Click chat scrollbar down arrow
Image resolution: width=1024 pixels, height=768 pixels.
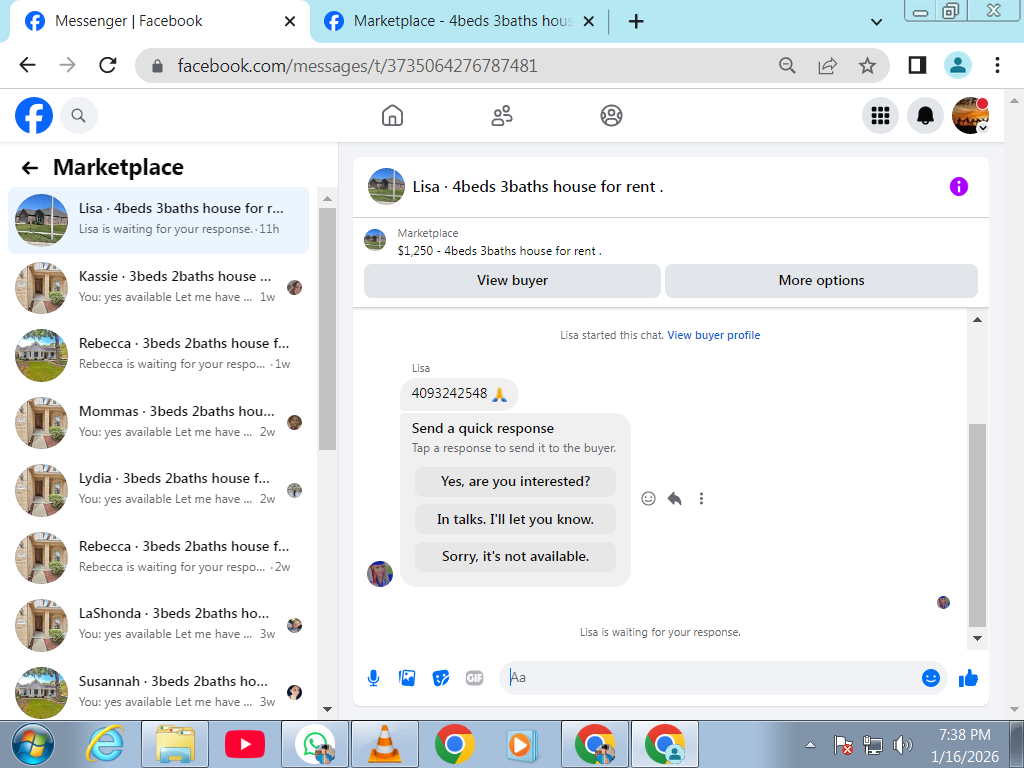pyautogui.click(x=978, y=639)
